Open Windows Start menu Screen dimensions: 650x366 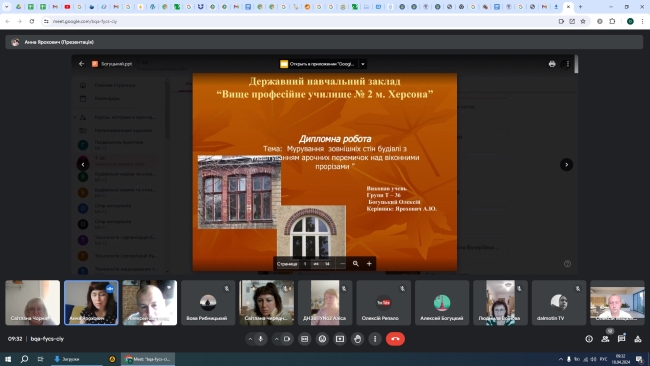click(x=8, y=359)
